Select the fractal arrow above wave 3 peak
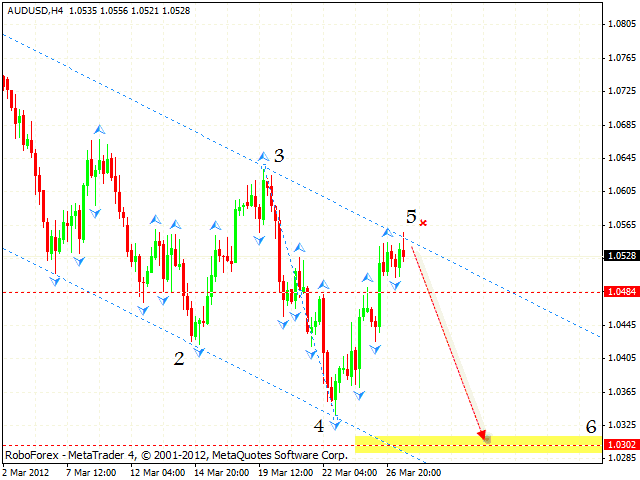The width and height of the screenshot is (640, 480). point(263,156)
